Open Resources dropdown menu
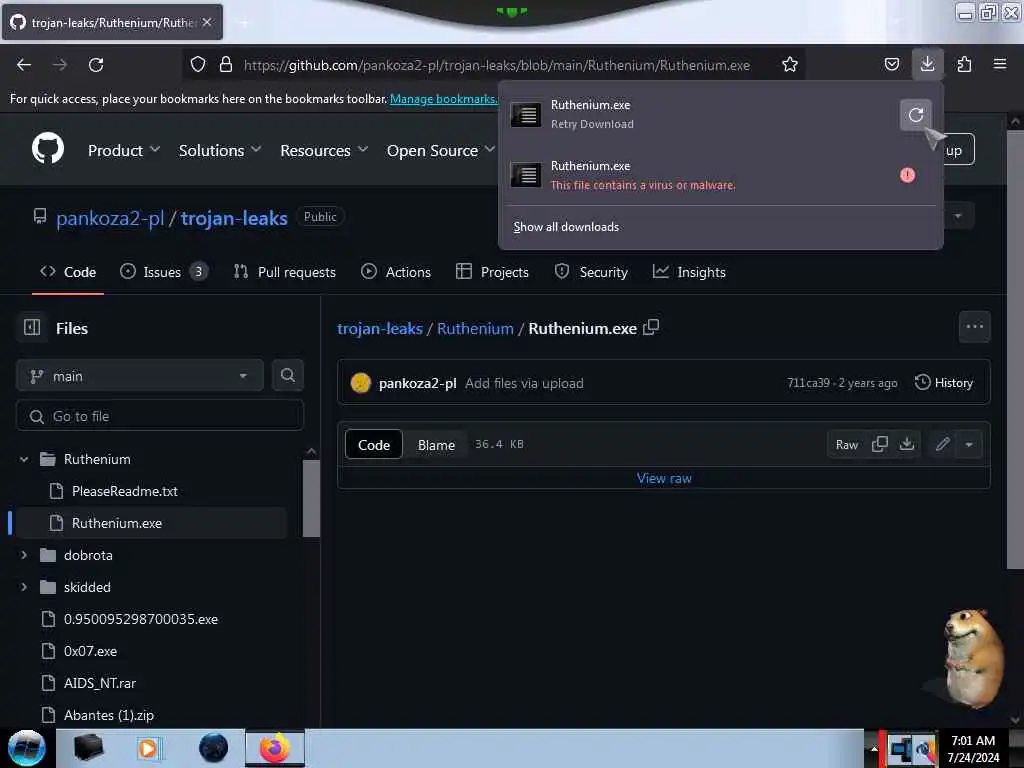This screenshot has height=768, width=1024. (x=325, y=150)
